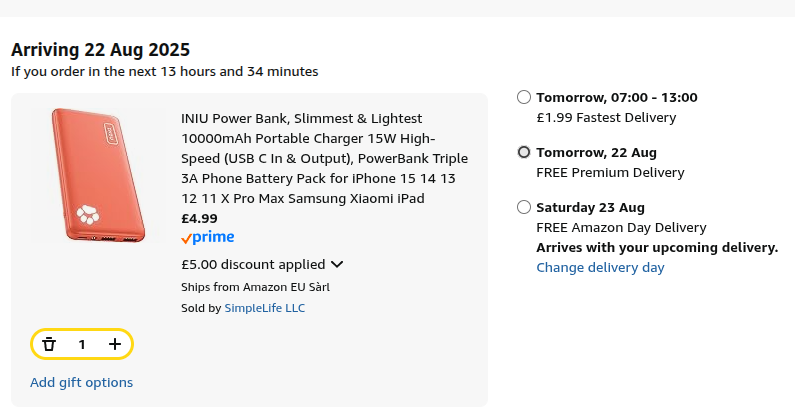Click the '£1.99 Fastest Delivery' label

click(x=606, y=117)
